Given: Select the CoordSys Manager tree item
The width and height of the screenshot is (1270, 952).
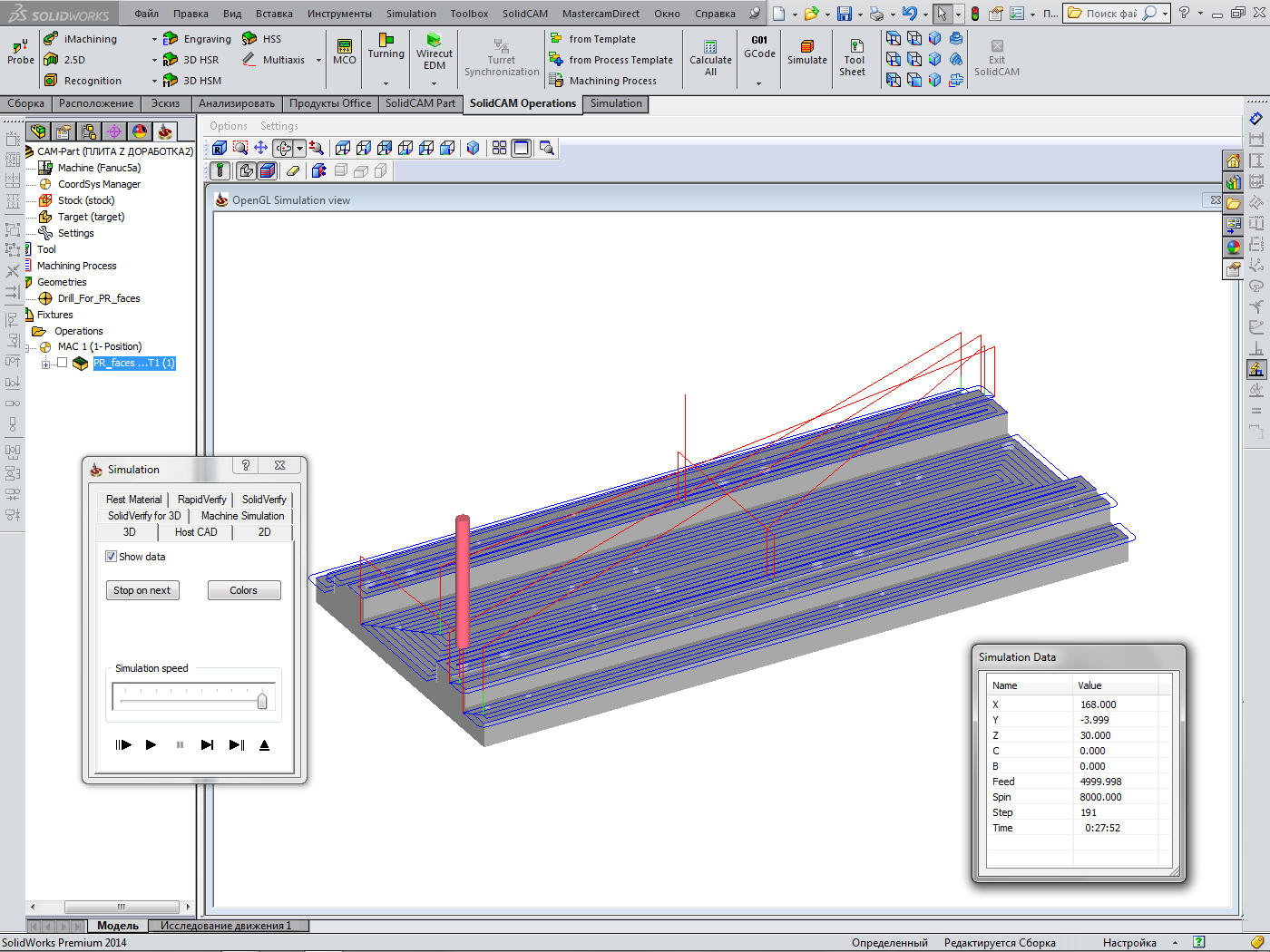Looking at the screenshot, I should [99, 184].
